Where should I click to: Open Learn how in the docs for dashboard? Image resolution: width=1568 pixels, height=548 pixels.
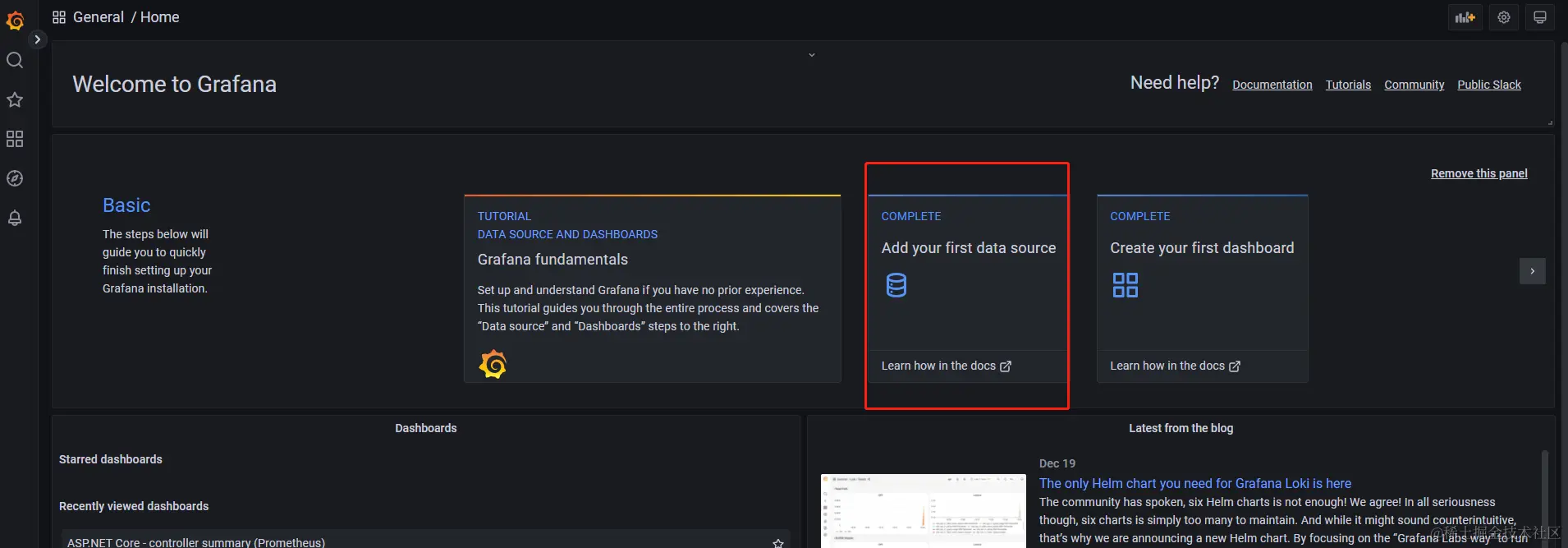pos(1176,366)
